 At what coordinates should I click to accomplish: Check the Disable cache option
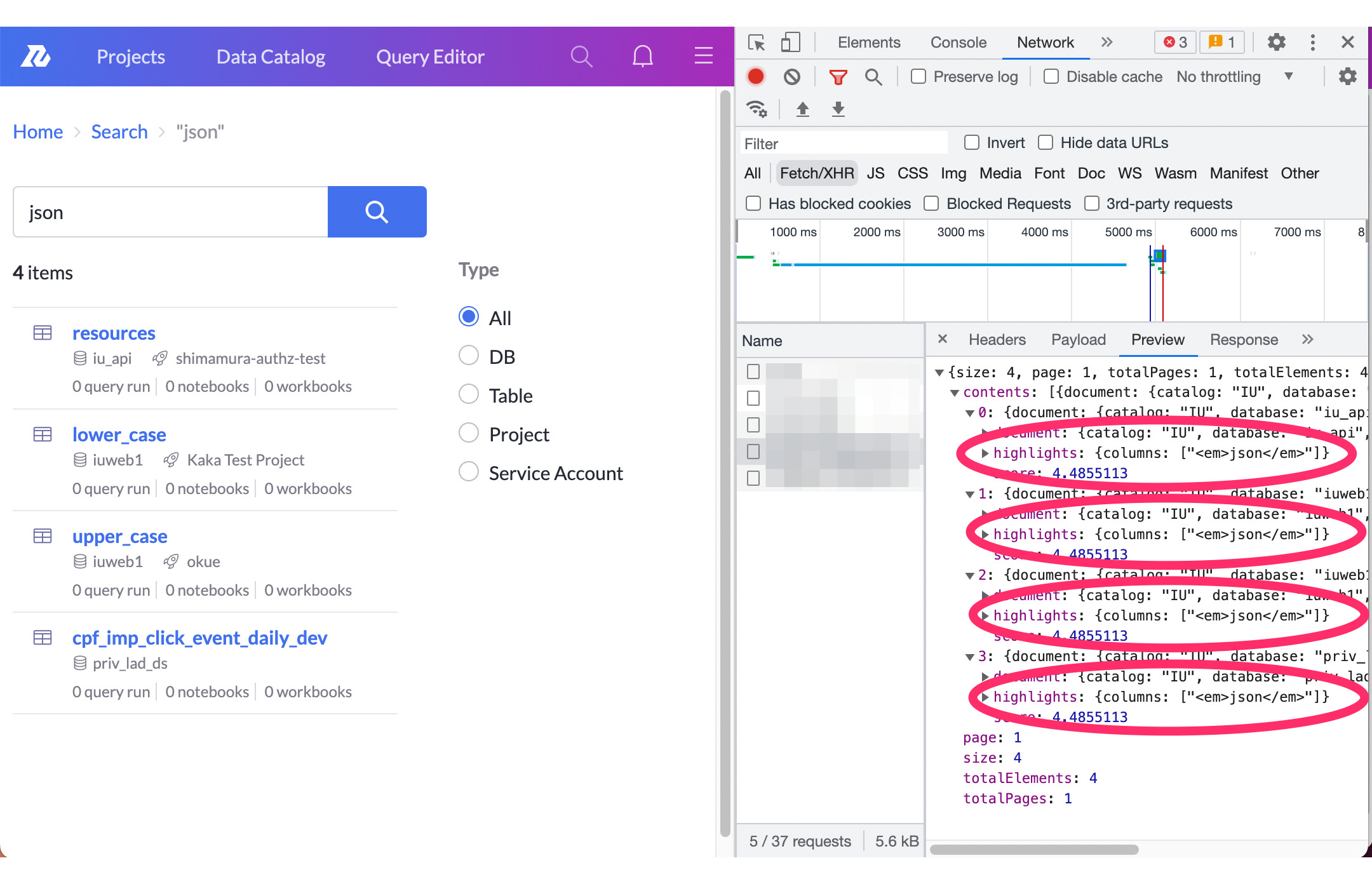click(1051, 77)
